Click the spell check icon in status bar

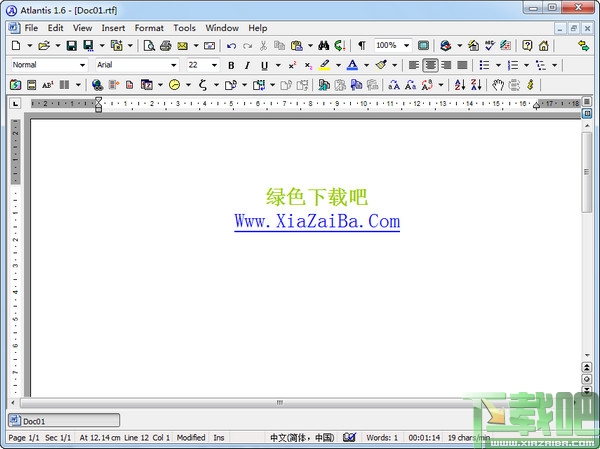click(349, 437)
